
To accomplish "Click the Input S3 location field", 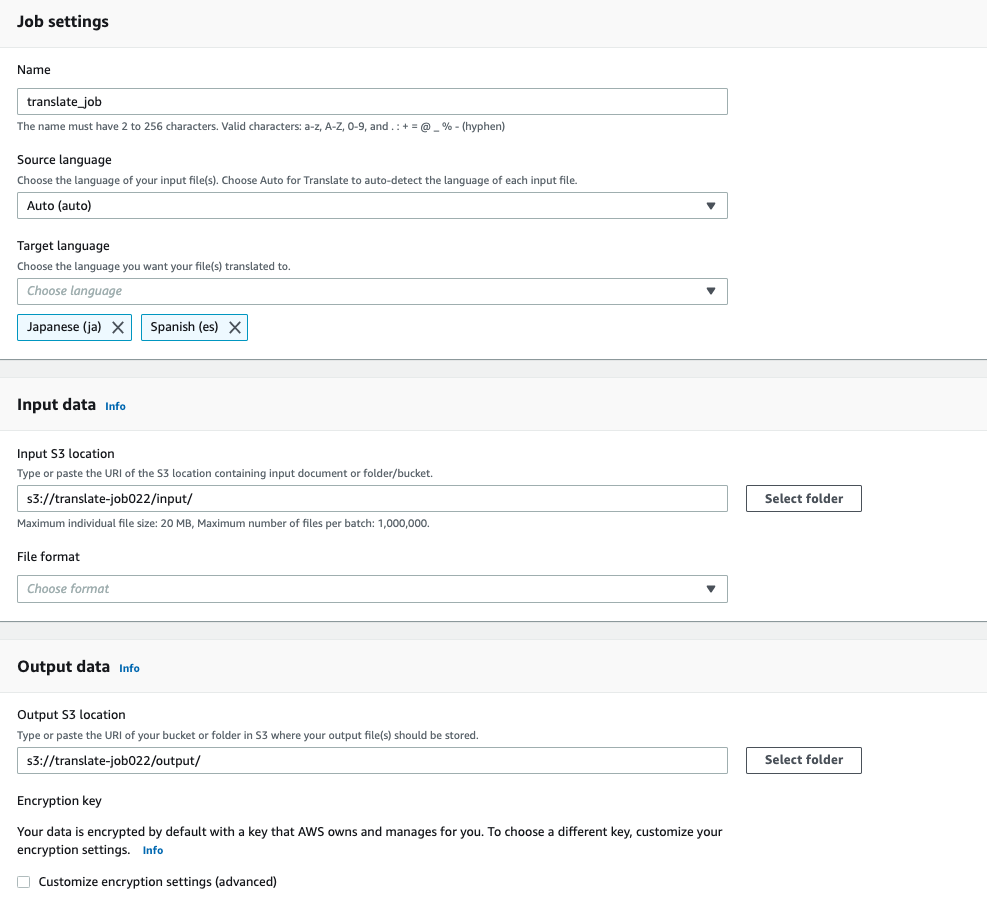I will [x=370, y=498].
